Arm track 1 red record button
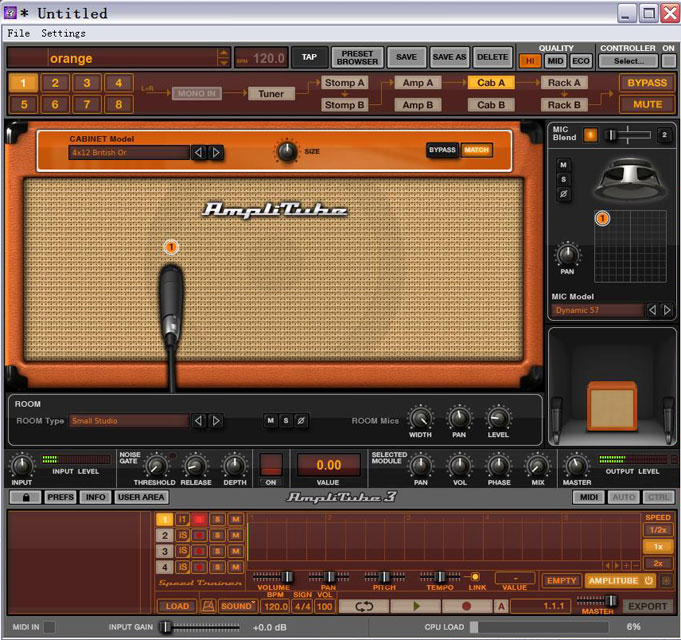This screenshot has width=681, height=640. tap(200, 519)
